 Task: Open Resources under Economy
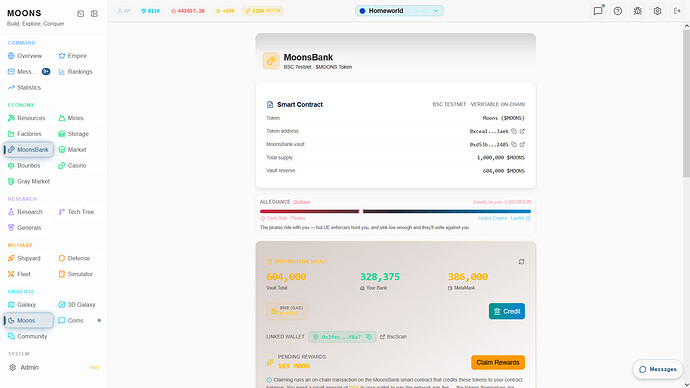pyautogui.click(x=26, y=118)
